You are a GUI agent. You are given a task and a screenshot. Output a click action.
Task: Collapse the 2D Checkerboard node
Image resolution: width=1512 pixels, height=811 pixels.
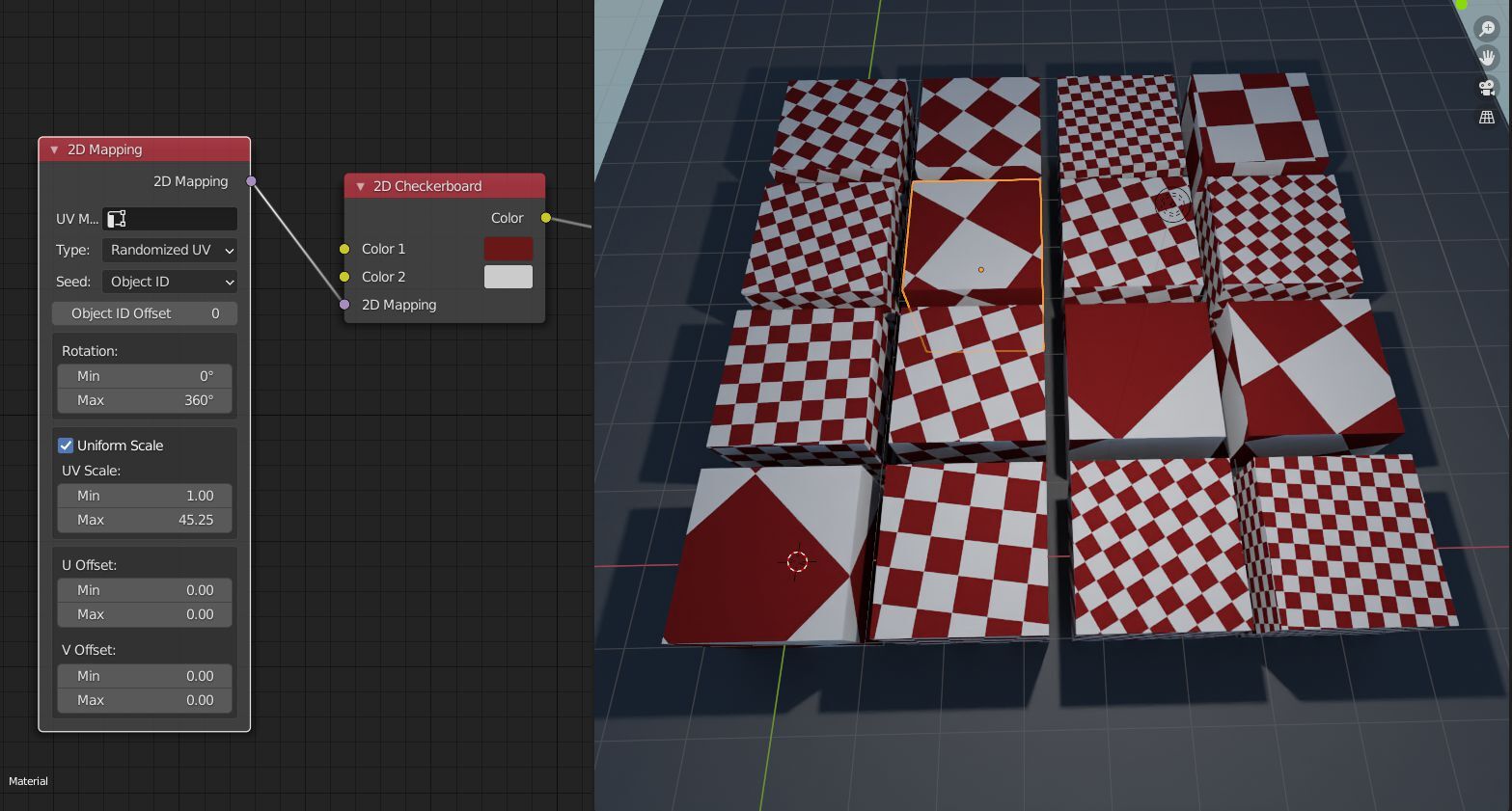(x=360, y=186)
